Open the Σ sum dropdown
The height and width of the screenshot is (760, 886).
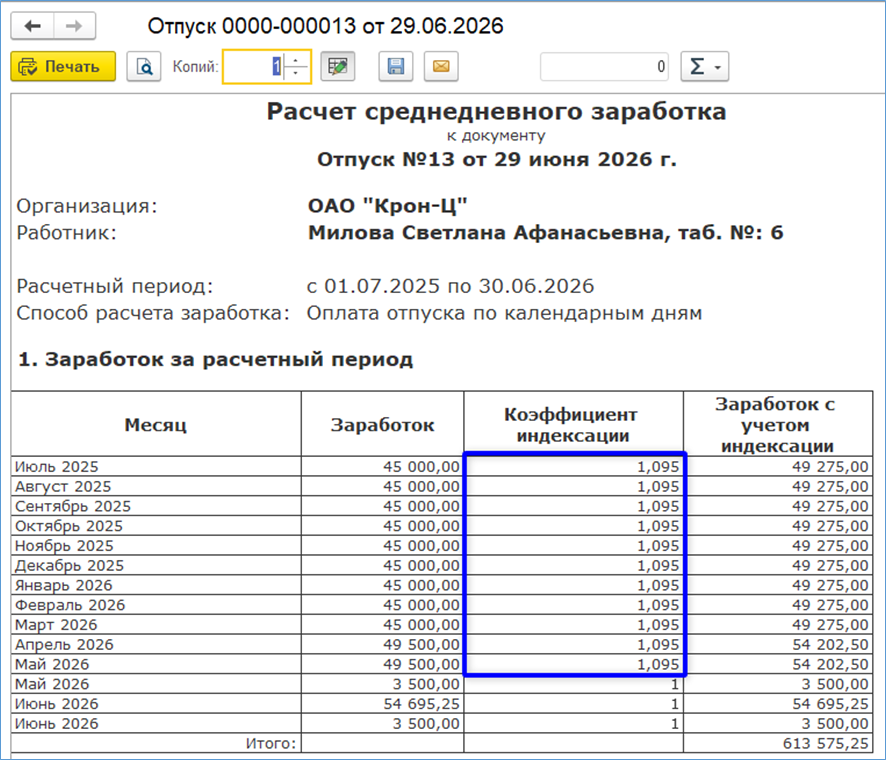pos(705,67)
